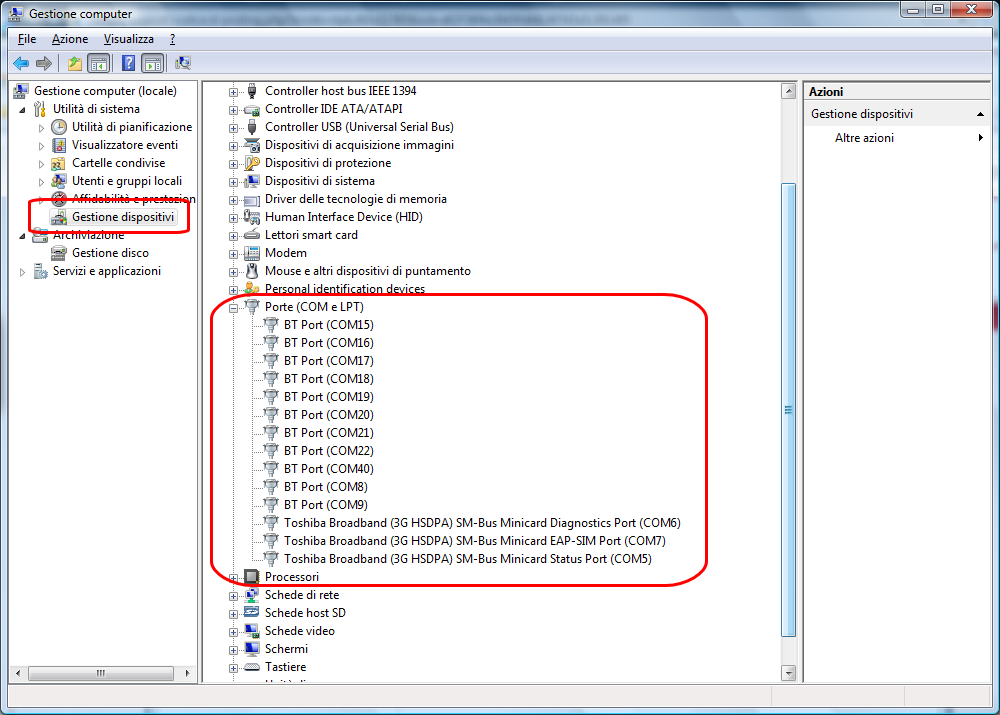Click the Show/Hide action pane toolbar icon
The height and width of the screenshot is (715, 1000).
coord(153,63)
